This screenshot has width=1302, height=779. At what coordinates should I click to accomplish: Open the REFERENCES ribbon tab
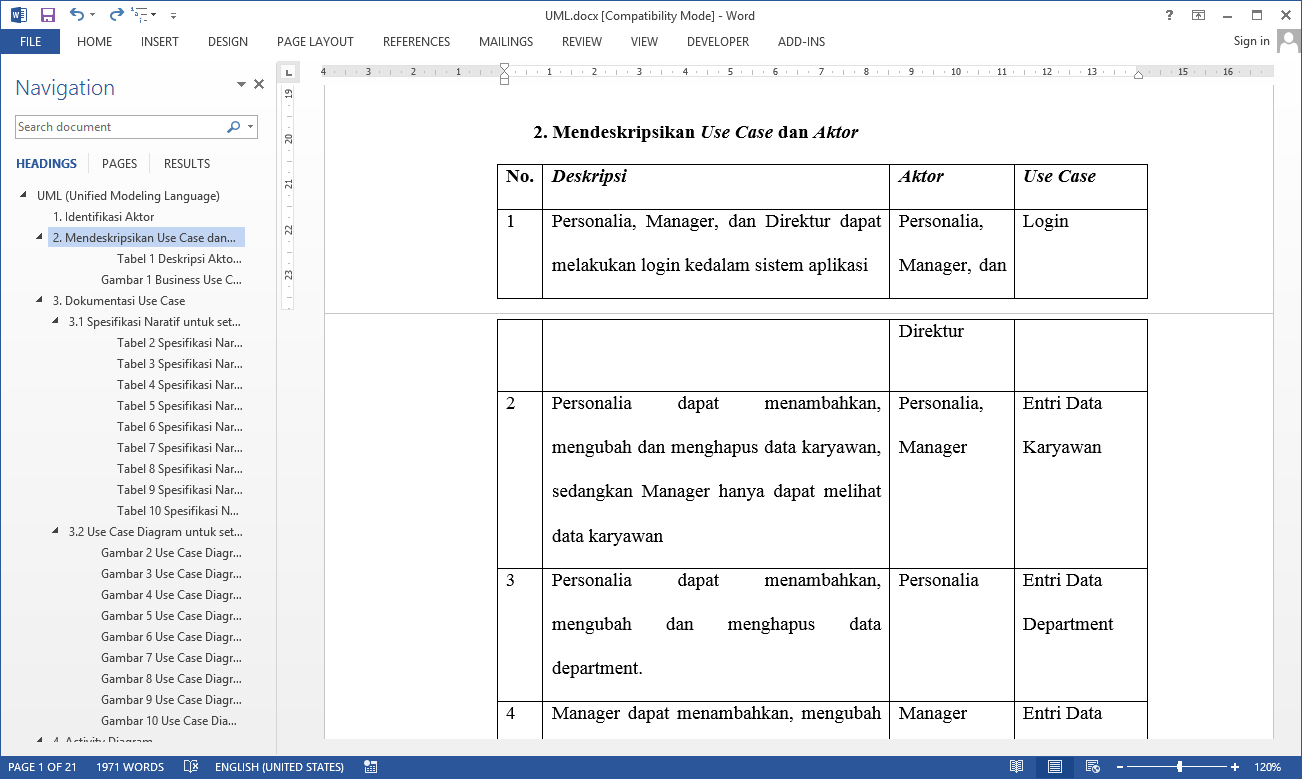[416, 42]
